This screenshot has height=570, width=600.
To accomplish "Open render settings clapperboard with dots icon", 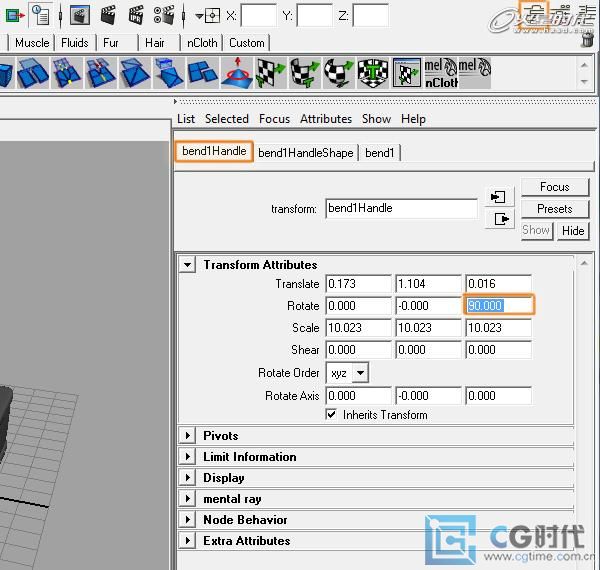I will [163, 16].
